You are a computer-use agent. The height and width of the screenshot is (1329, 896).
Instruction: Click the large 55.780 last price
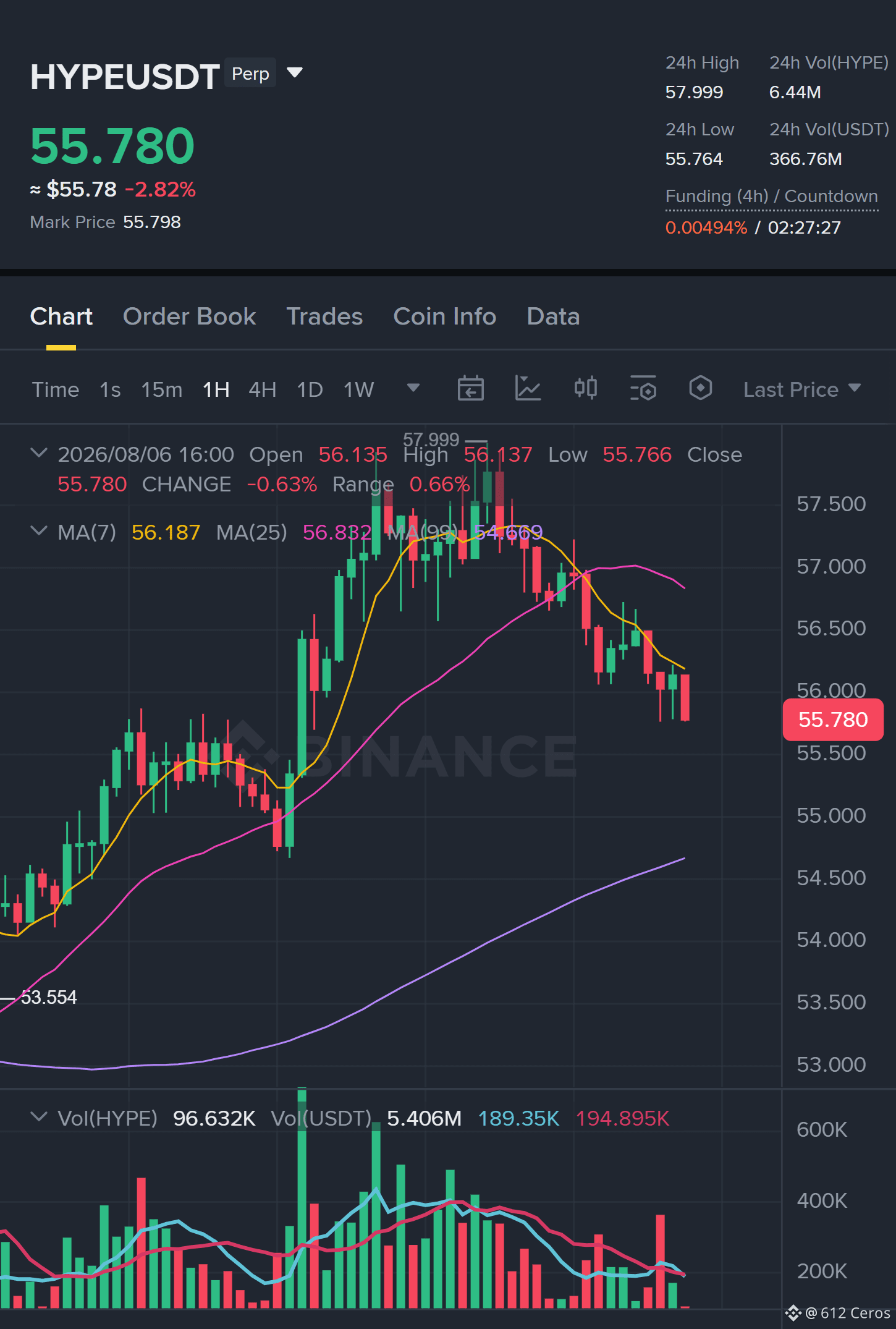[x=112, y=146]
